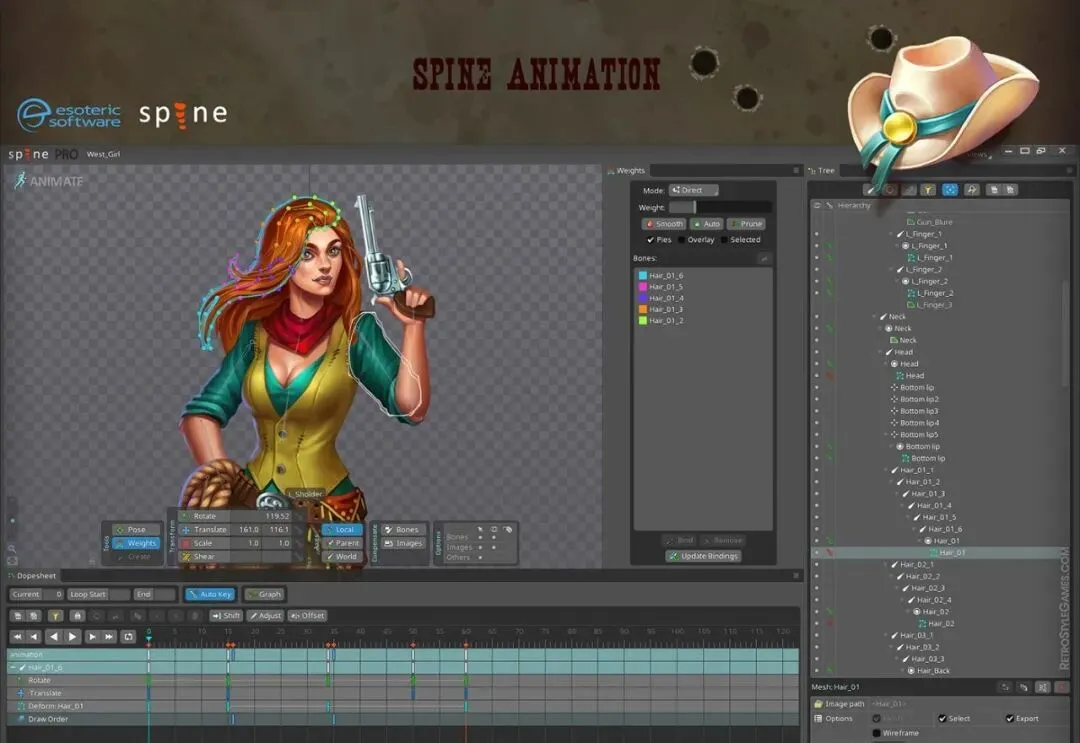1080x743 pixels.
Task: Select the Tree panel tab
Action: click(x=822, y=171)
